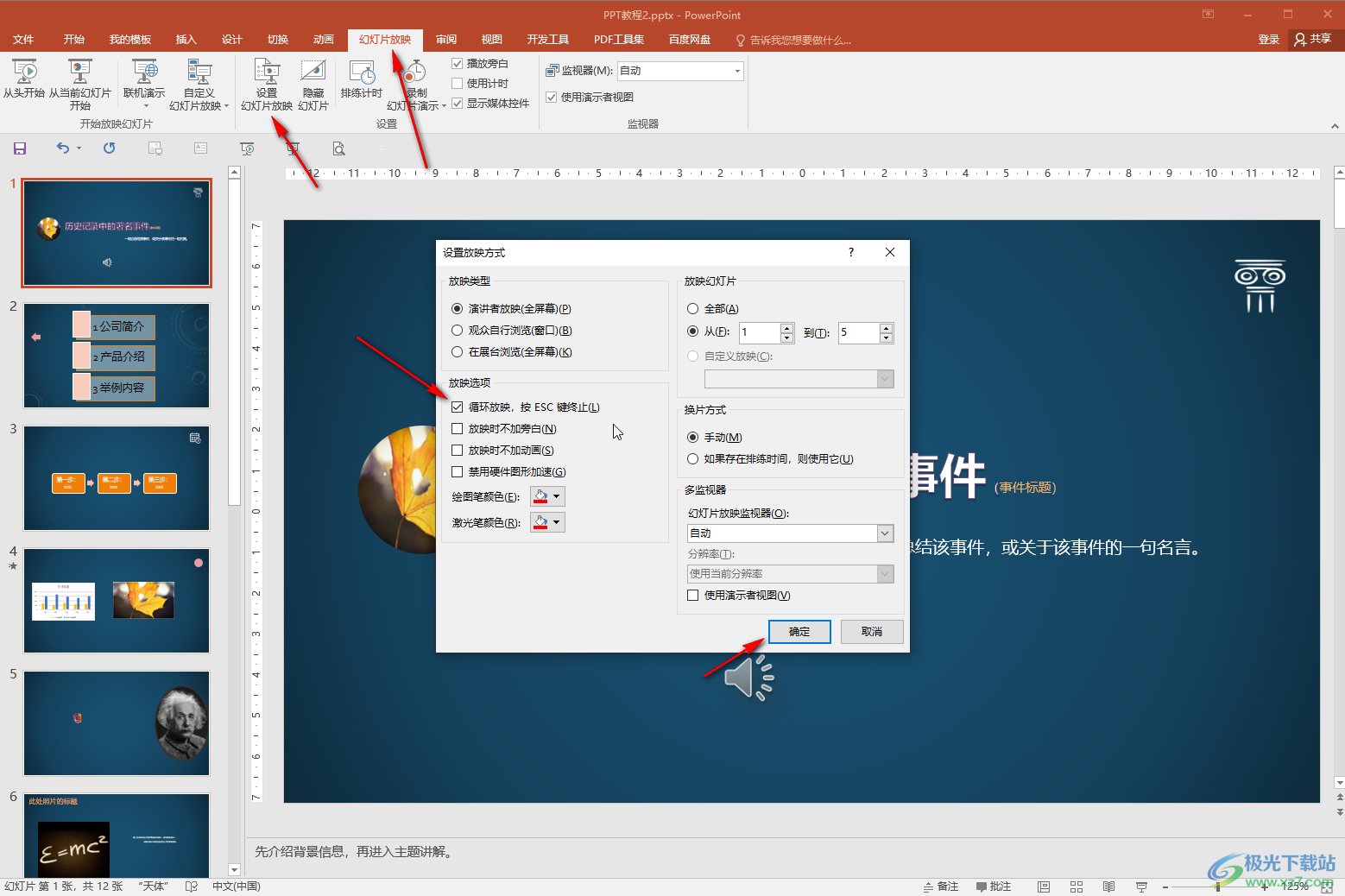Save presentation using quick access icon
The width and height of the screenshot is (1345, 896).
pos(20,148)
